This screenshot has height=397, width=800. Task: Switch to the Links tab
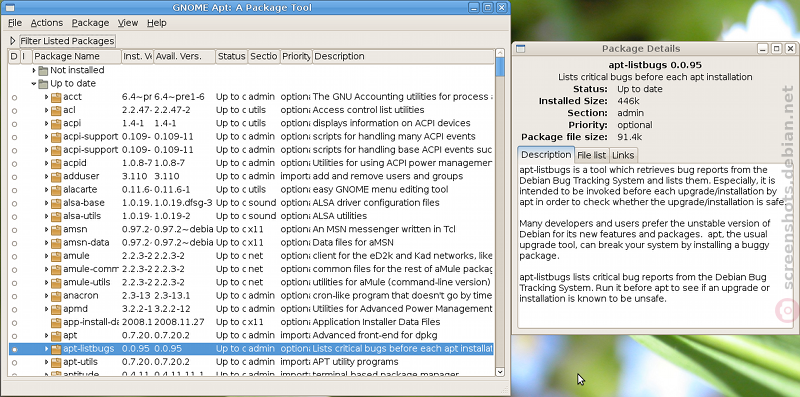623,155
